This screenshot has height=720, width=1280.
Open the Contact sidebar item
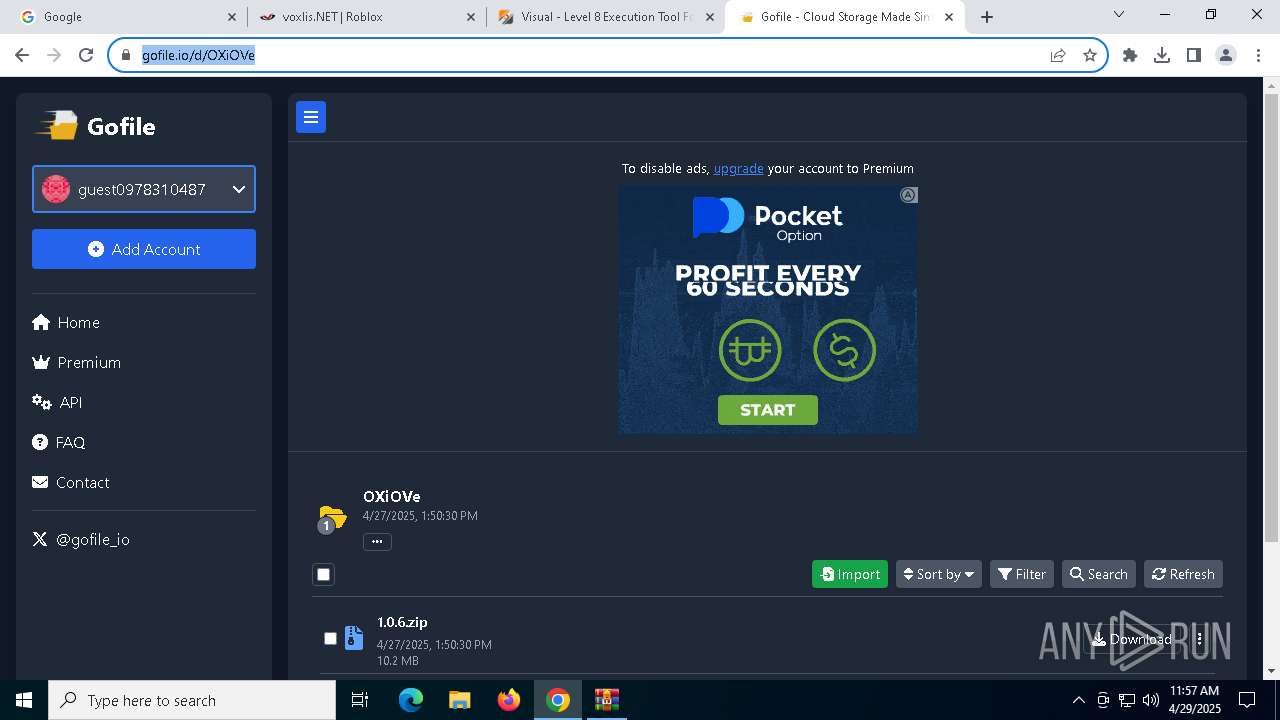pyautogui.click(x=71, y=482)
